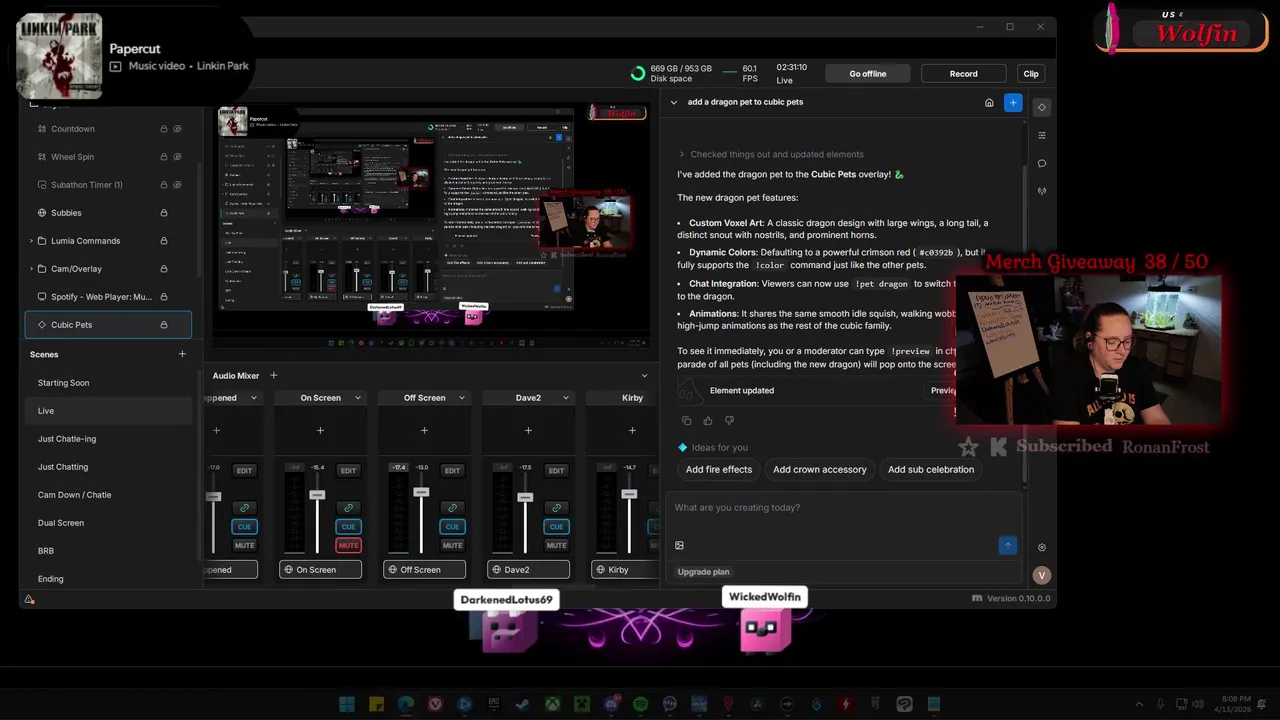Toggle visibility of the Countdown layer

[177, 129]
